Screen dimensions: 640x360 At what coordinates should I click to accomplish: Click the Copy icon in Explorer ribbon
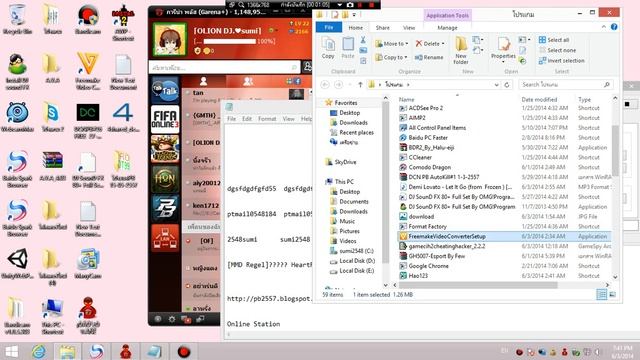point(328,48)
